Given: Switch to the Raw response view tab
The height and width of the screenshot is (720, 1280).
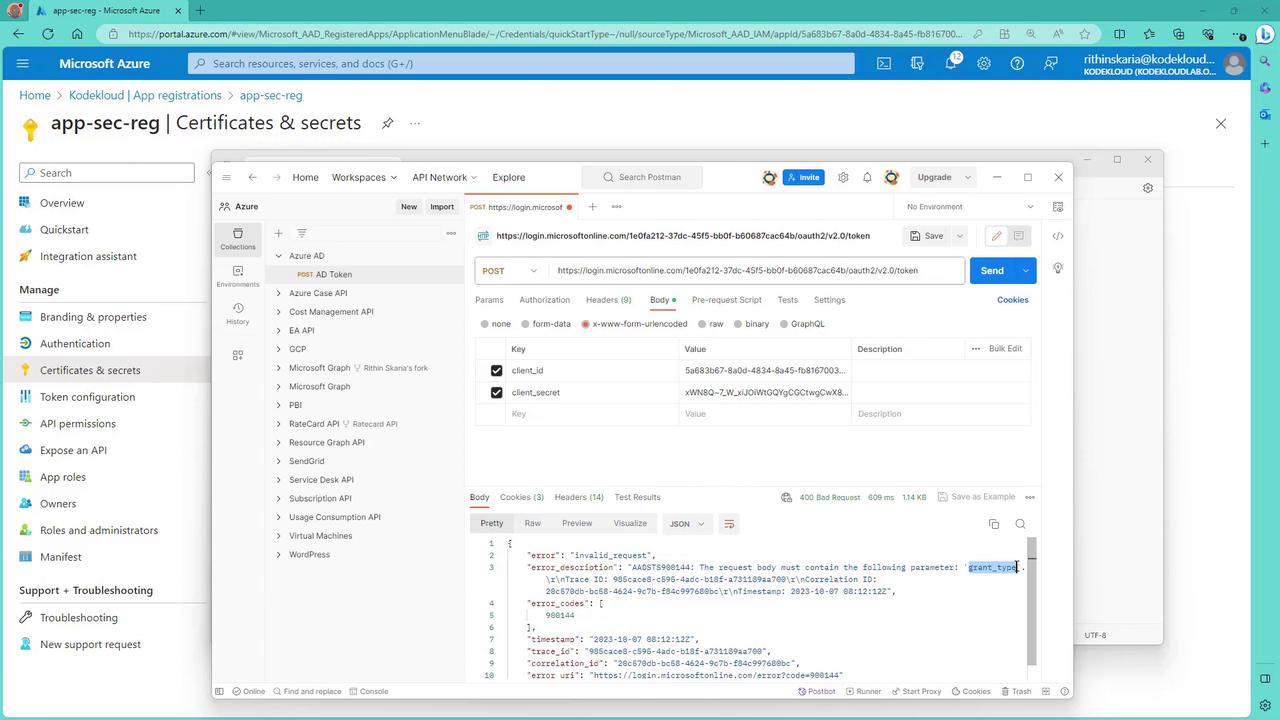Looking at the screenshot, I should pyautogui.click(x=533, y=524).
